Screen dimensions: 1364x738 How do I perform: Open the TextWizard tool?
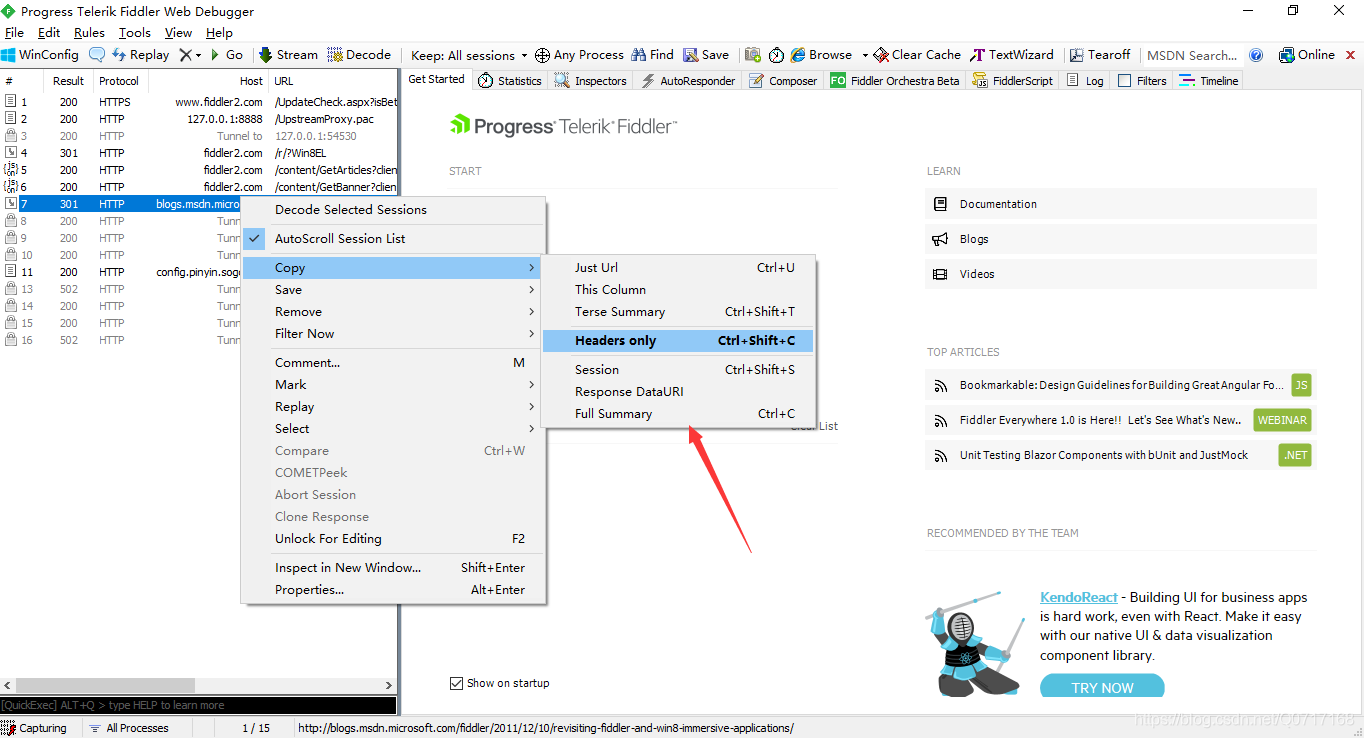(x=1012, y=55)
